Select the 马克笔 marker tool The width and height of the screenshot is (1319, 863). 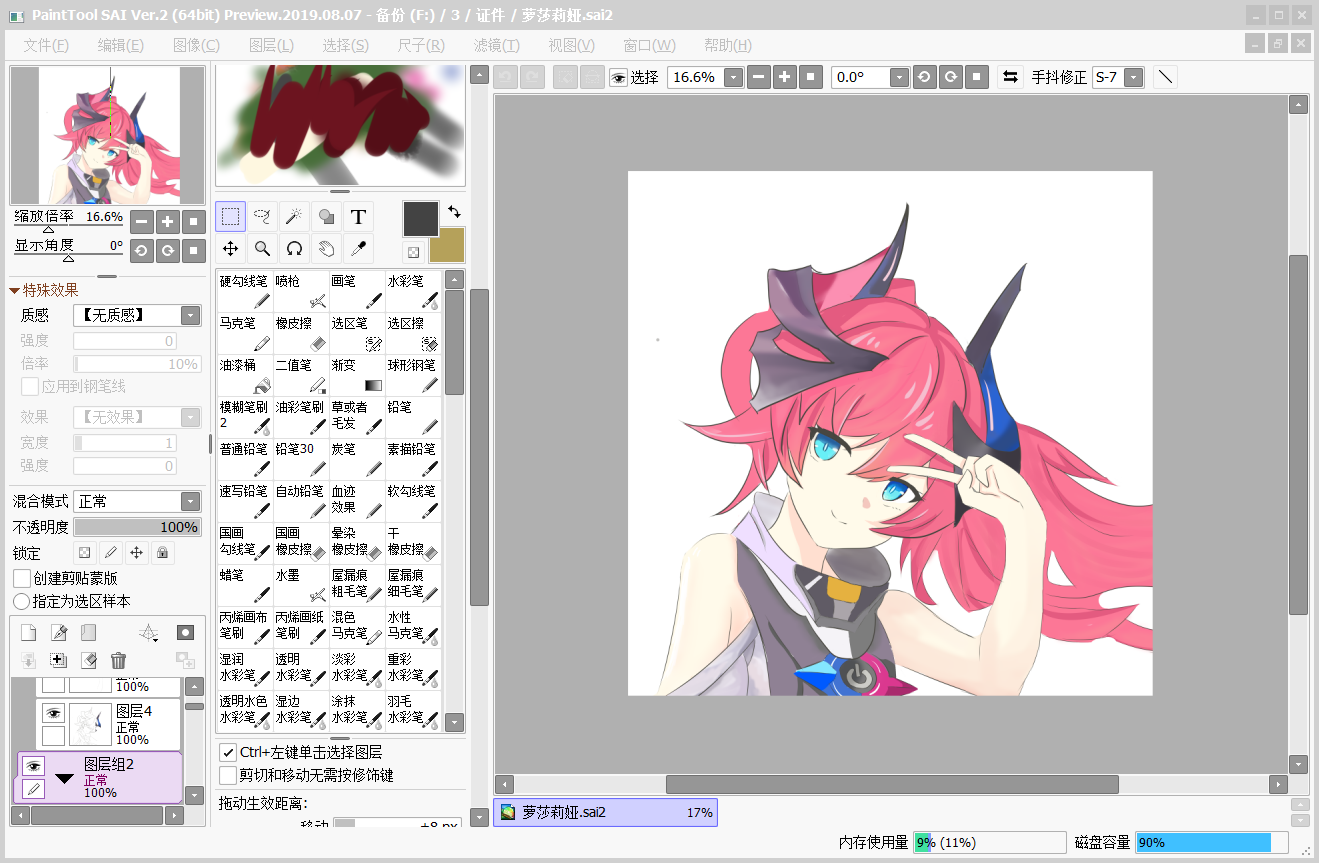245,333
